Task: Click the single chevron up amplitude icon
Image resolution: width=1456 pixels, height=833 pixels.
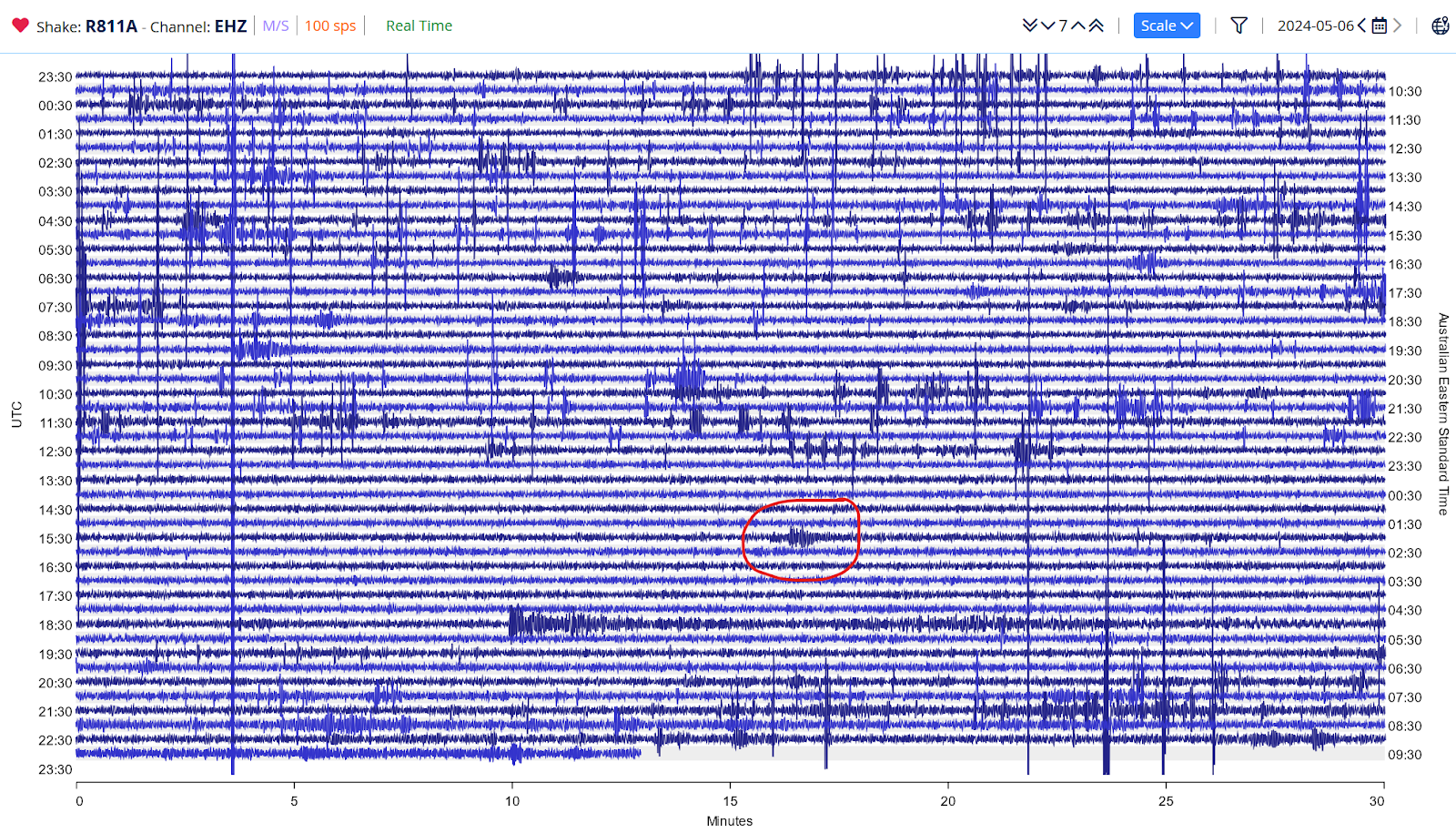Action: [x=1078, y=25]
